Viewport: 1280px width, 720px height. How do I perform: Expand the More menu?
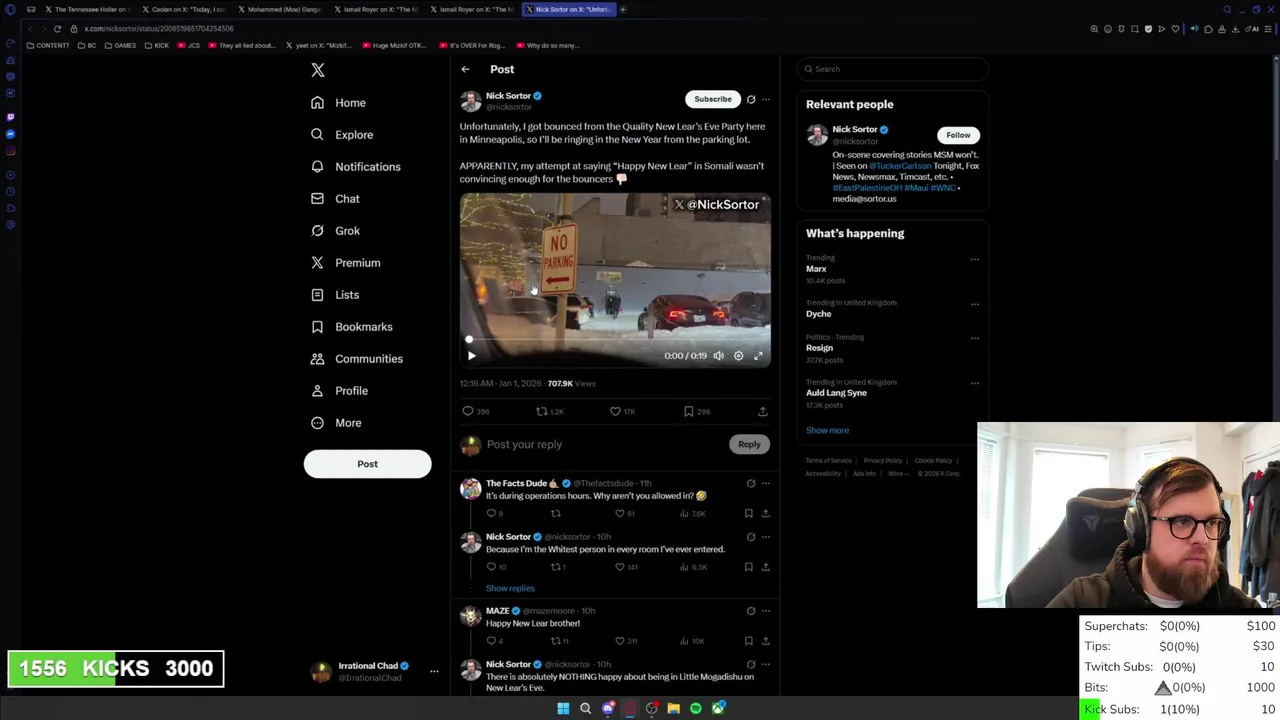[336, 423]
